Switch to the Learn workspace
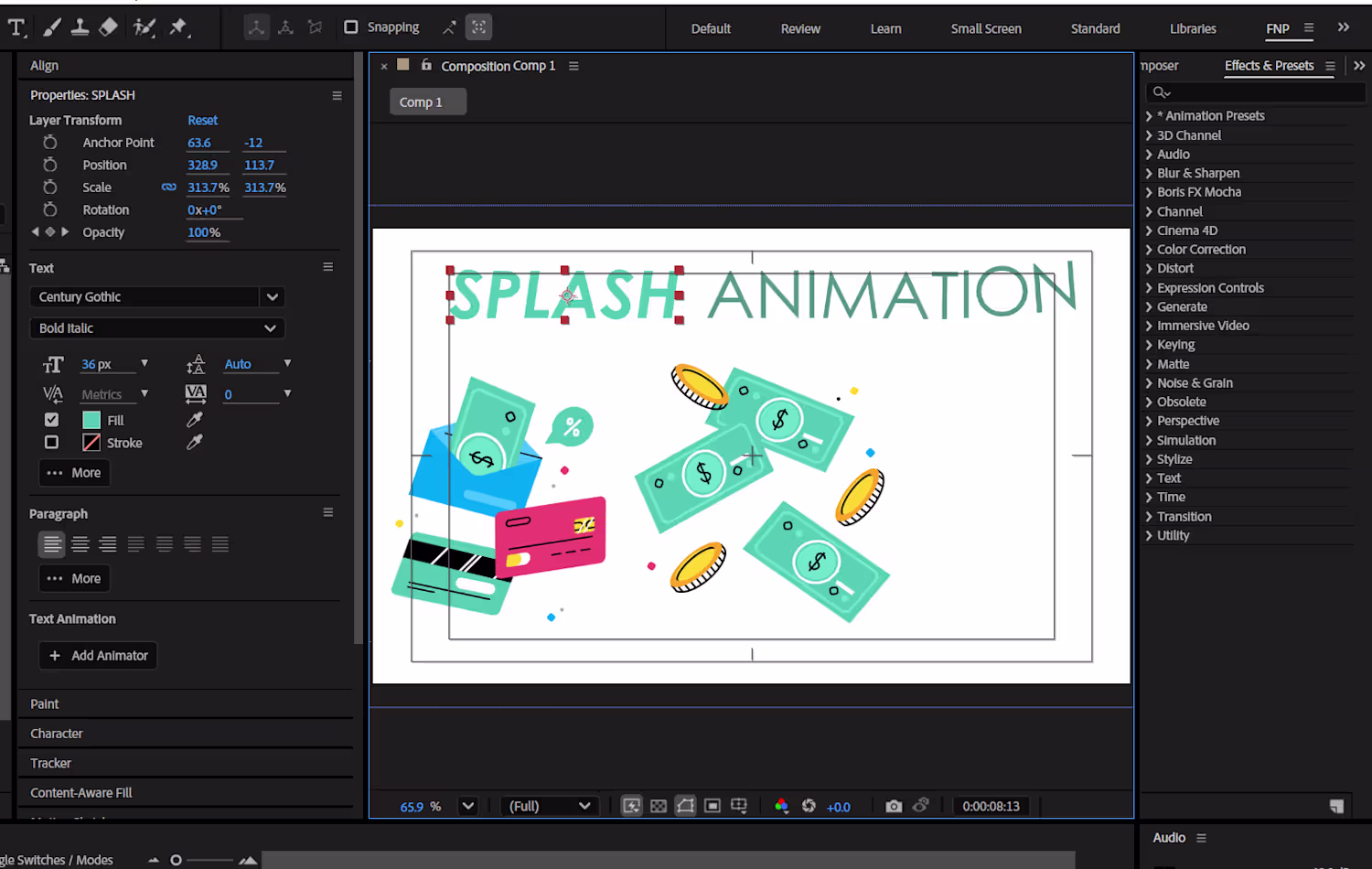Viewport: 1372px width, 869px height. tap(885, 28)
